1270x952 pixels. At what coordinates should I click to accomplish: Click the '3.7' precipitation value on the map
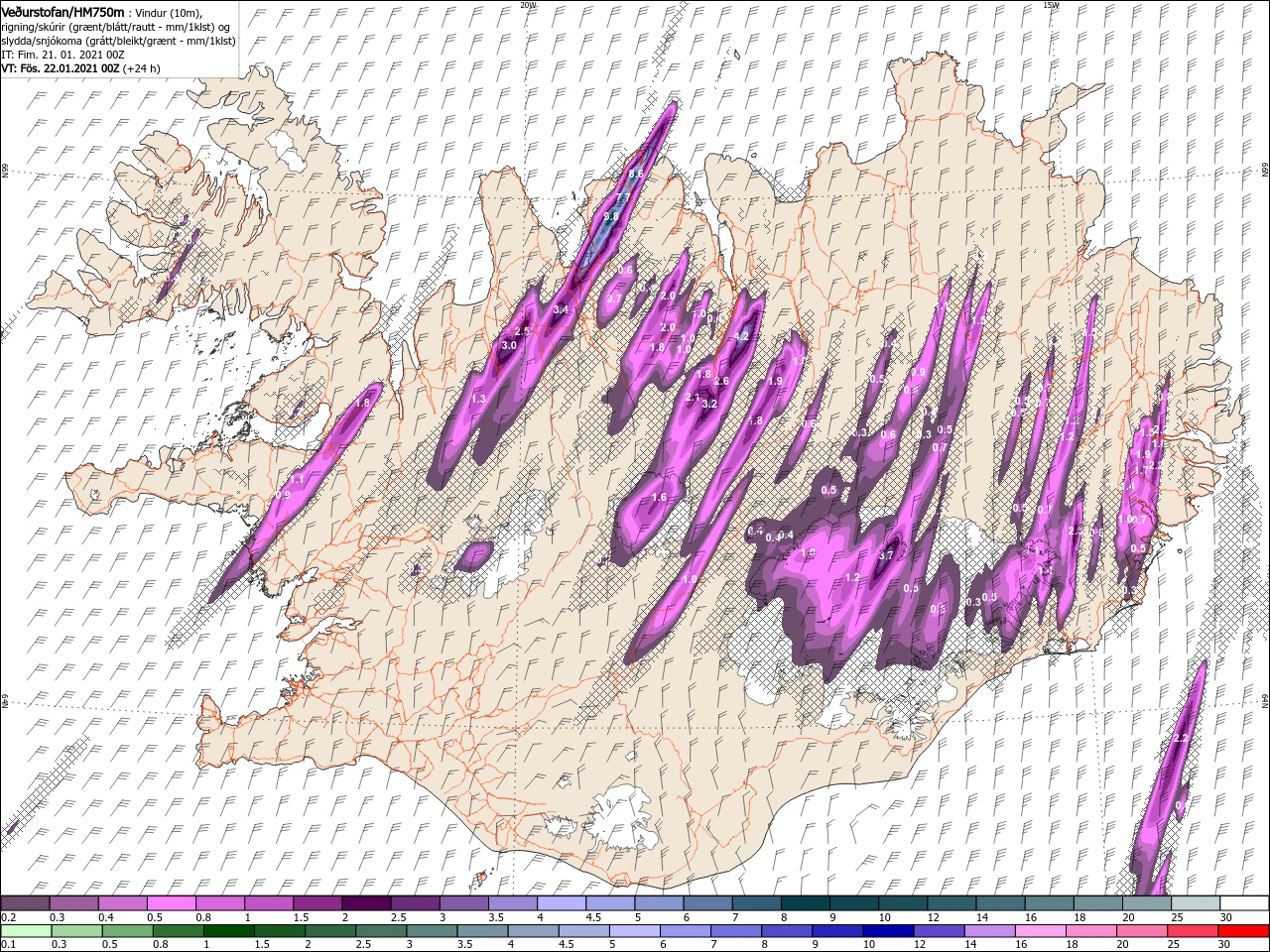pyautogui.click(x=886, y=556)
